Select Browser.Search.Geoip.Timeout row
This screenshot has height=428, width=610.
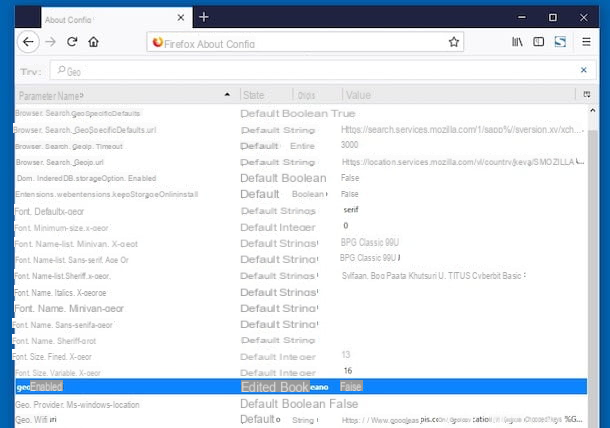301,146
